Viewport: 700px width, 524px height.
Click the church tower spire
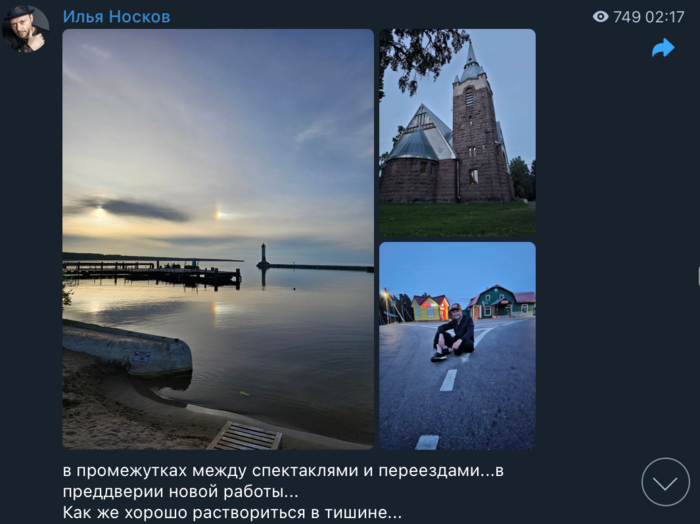click(471, 60)
